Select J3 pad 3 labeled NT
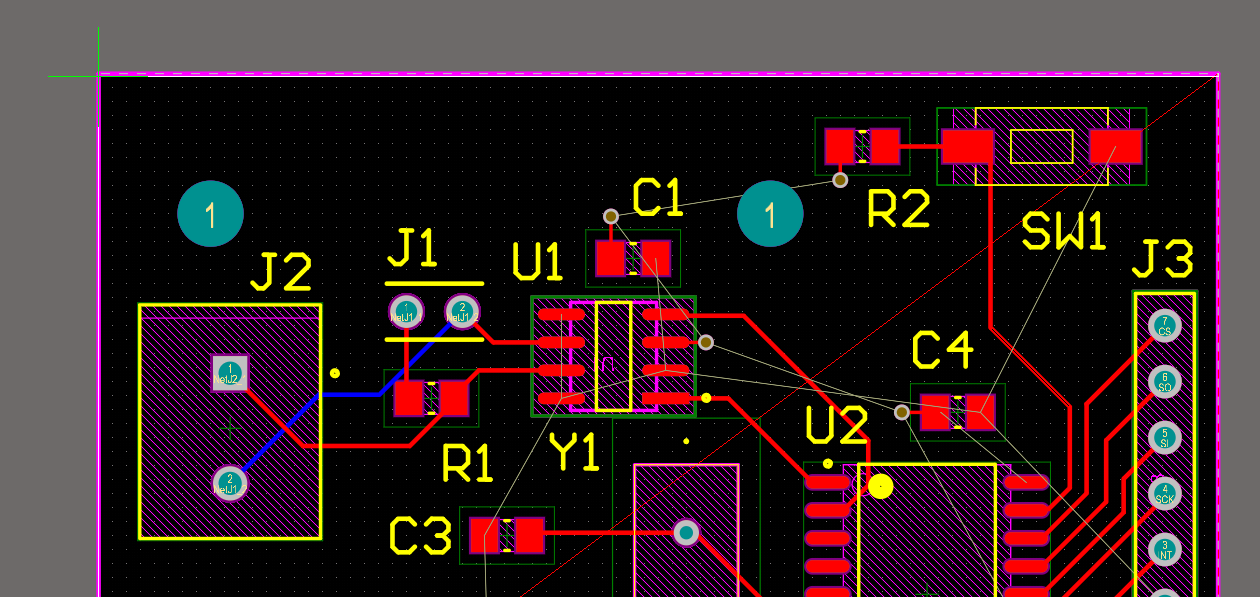Viewport: 1260px width, 597px height. (1165, 549)
